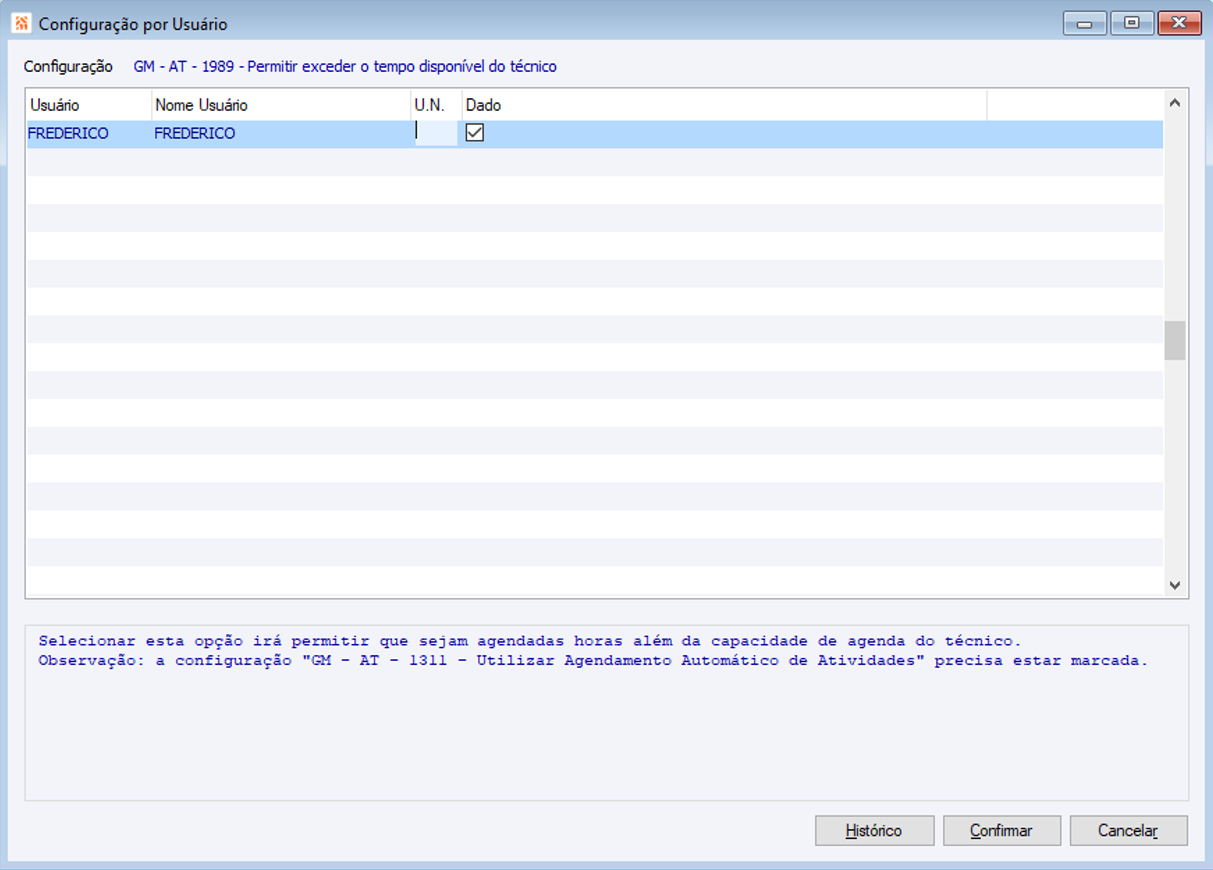Confirm changes with the Confirmar button

click(x=1001, y=831)
